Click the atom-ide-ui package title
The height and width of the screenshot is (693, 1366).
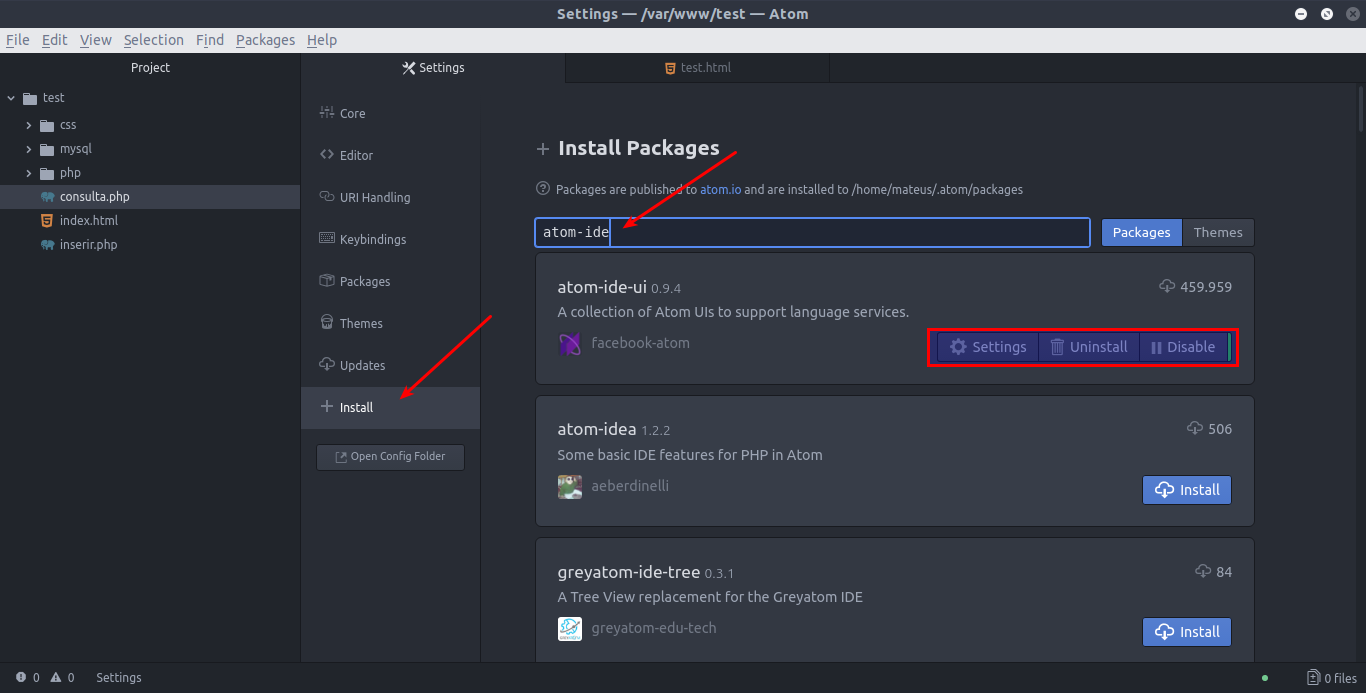coord(602,287)
